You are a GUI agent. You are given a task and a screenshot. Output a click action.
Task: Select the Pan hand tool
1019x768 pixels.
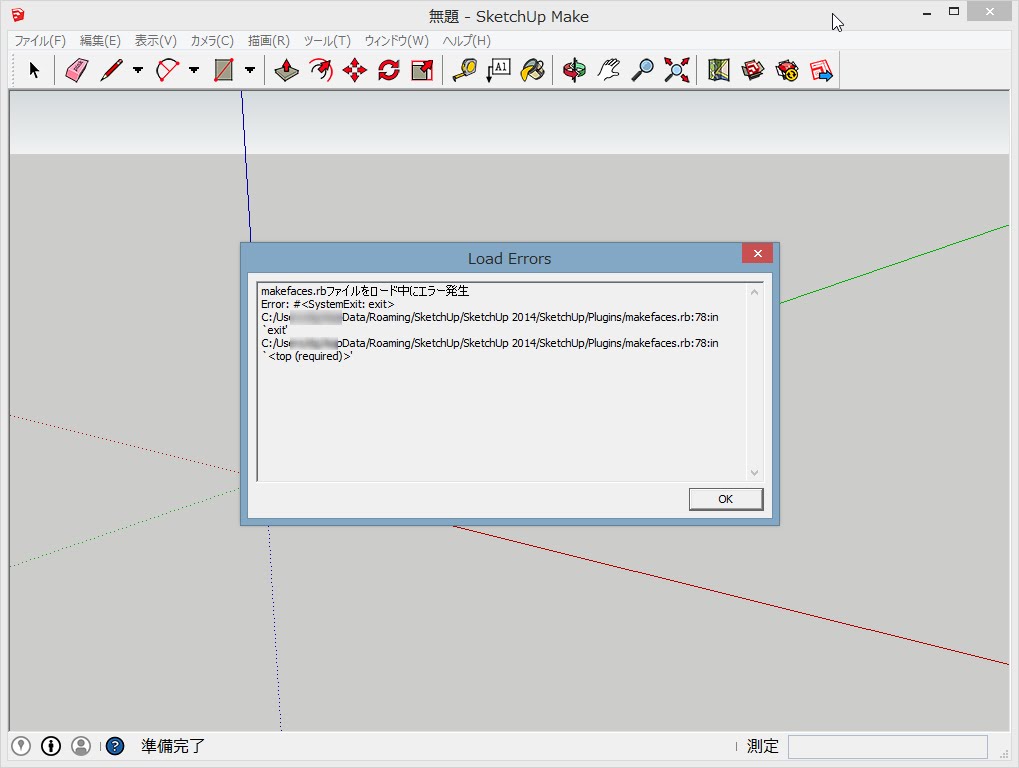tap(609, 70)
